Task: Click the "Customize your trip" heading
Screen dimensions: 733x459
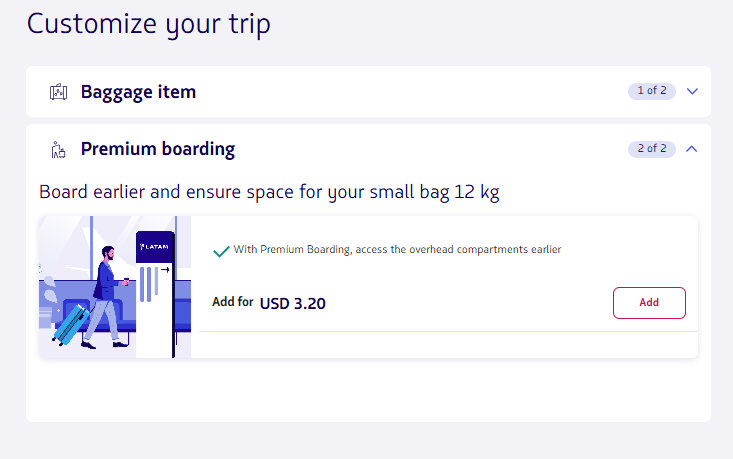Action: (x=148, y=24)
